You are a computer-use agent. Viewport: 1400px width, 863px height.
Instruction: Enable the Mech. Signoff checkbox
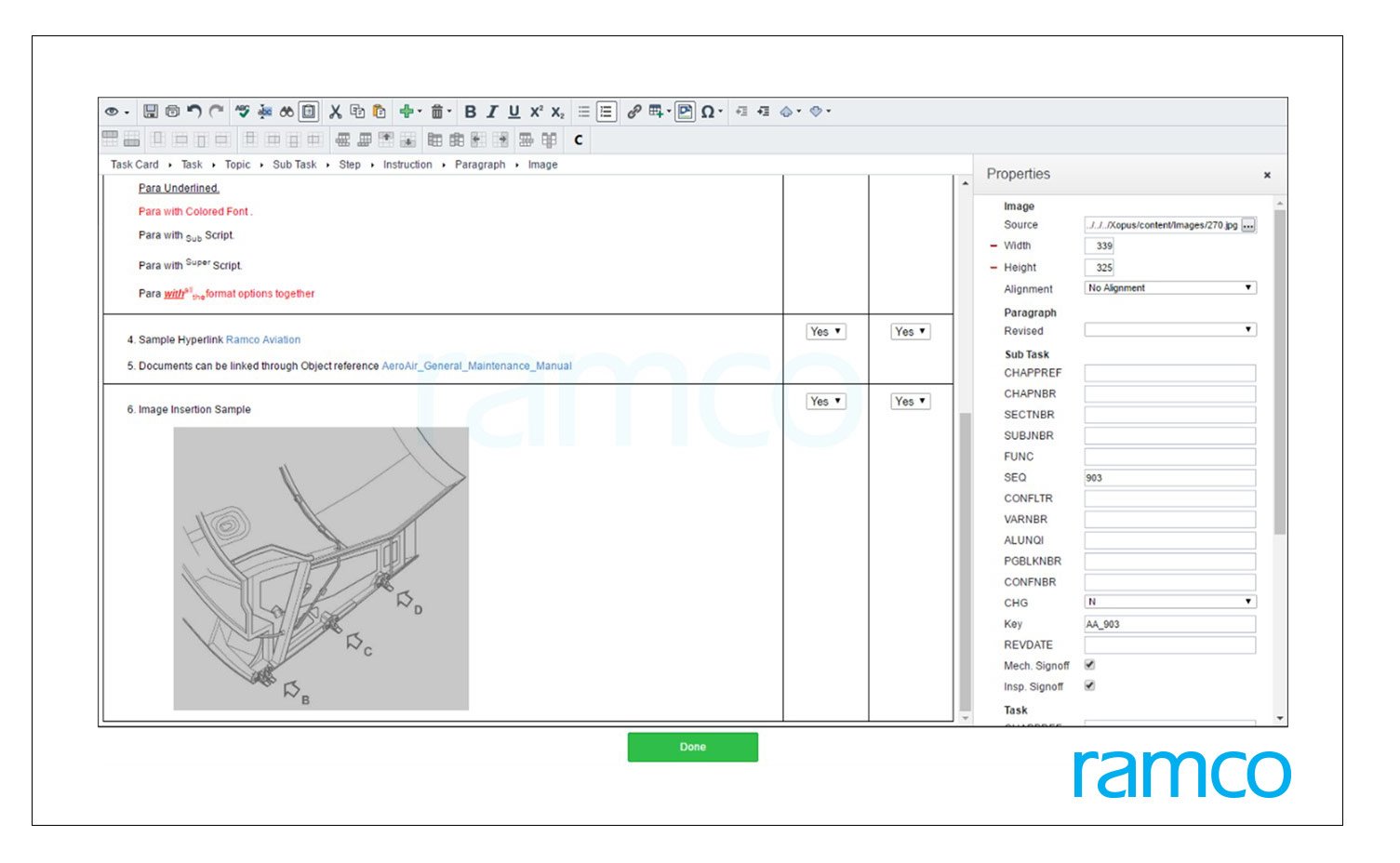1089,665
